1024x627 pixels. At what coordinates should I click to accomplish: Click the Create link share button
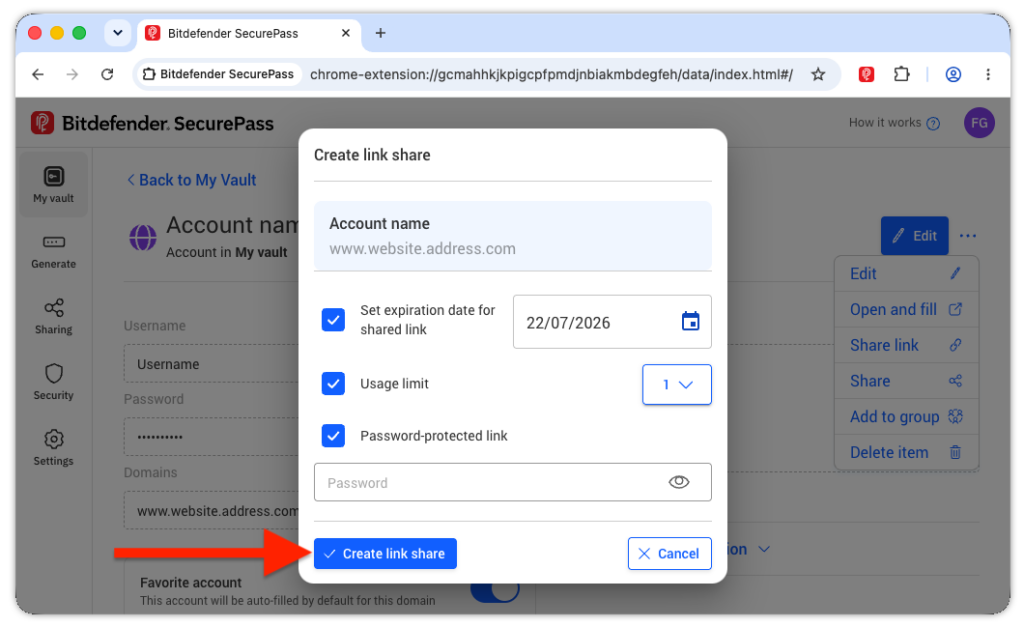[x=385, y=554]
